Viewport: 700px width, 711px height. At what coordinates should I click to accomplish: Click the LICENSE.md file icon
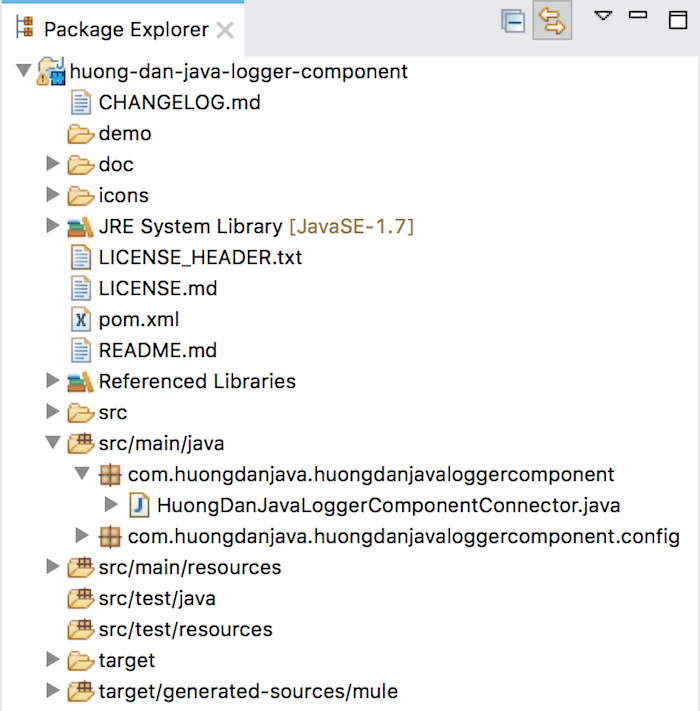coord(81,288)
